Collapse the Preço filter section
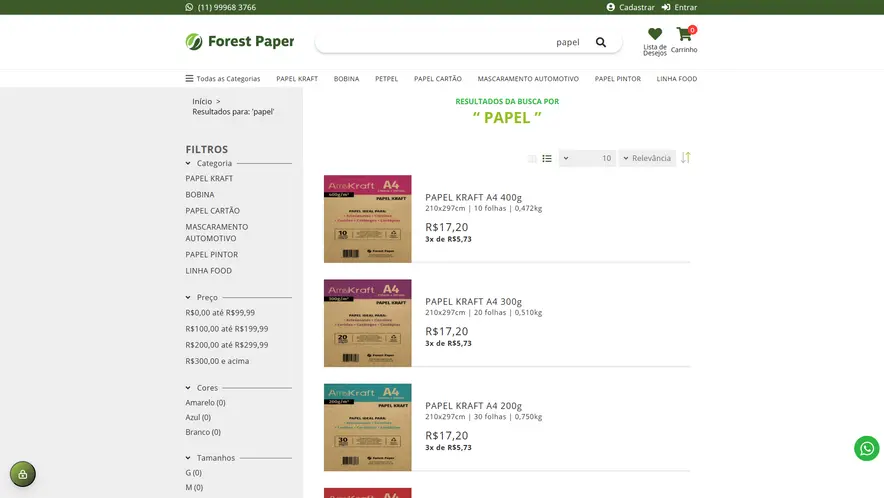Image resolution: width=884 pixels, height=498 pixels. [x=188, y=297]
